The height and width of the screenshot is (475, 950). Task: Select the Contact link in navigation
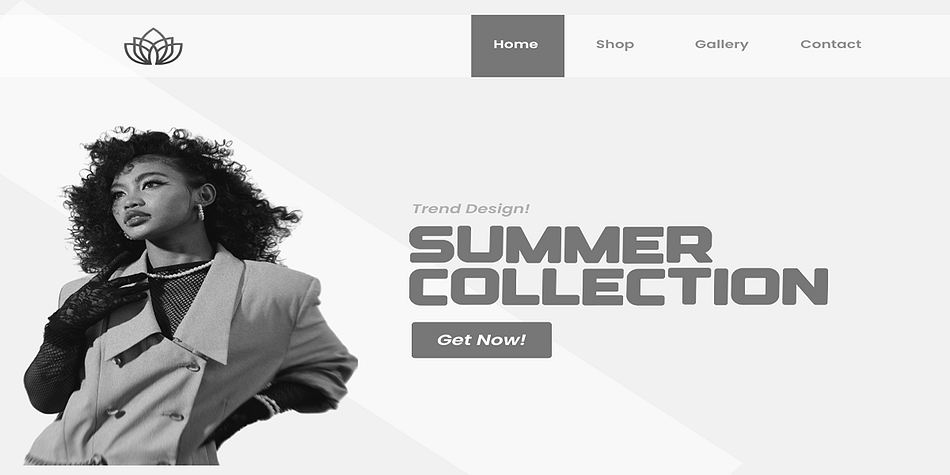pyautogui.click(x=831, y=44)
